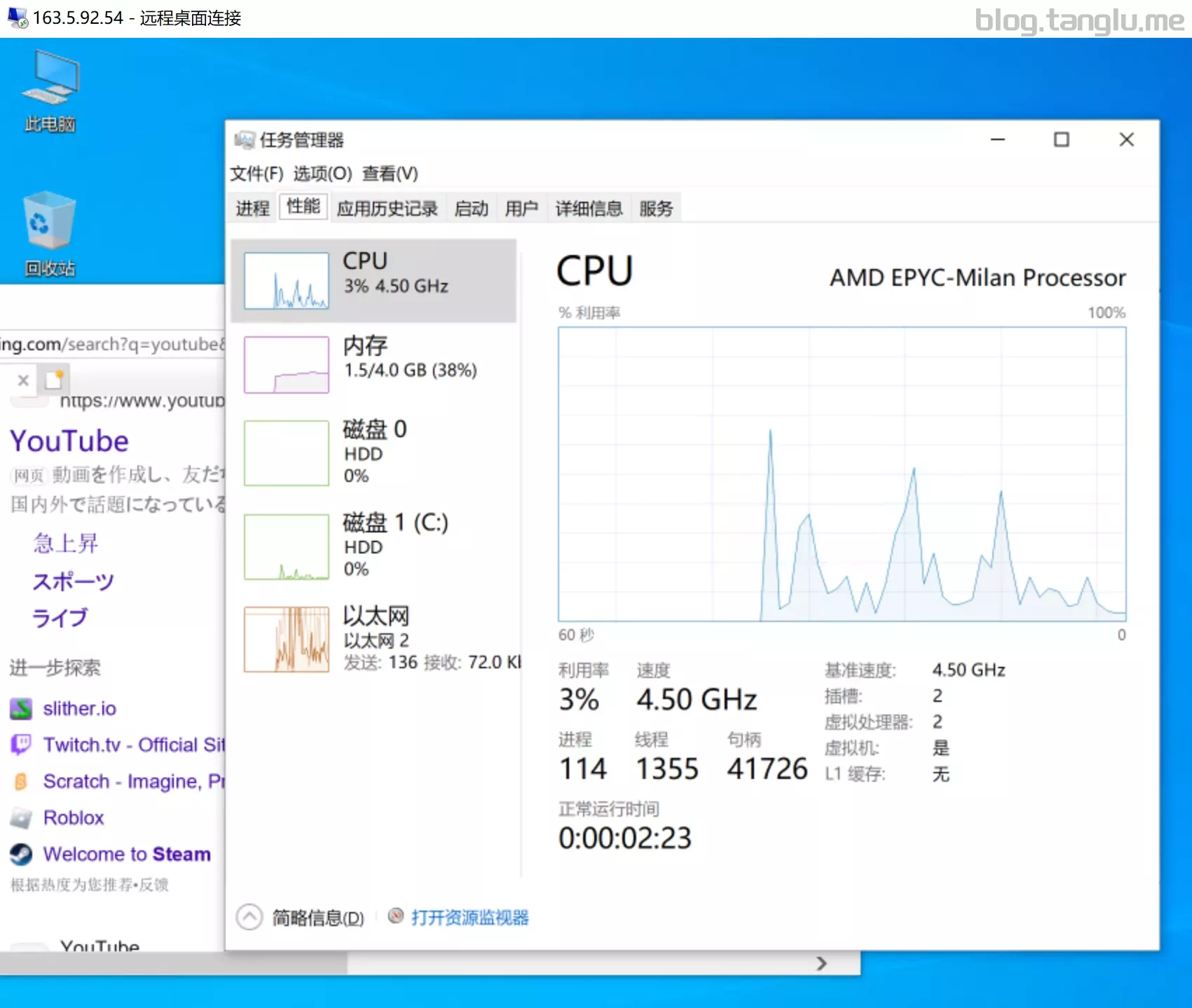The image size is (1192, 1008).
Task: Click the handles value 41726
Action: click(767, 768)
